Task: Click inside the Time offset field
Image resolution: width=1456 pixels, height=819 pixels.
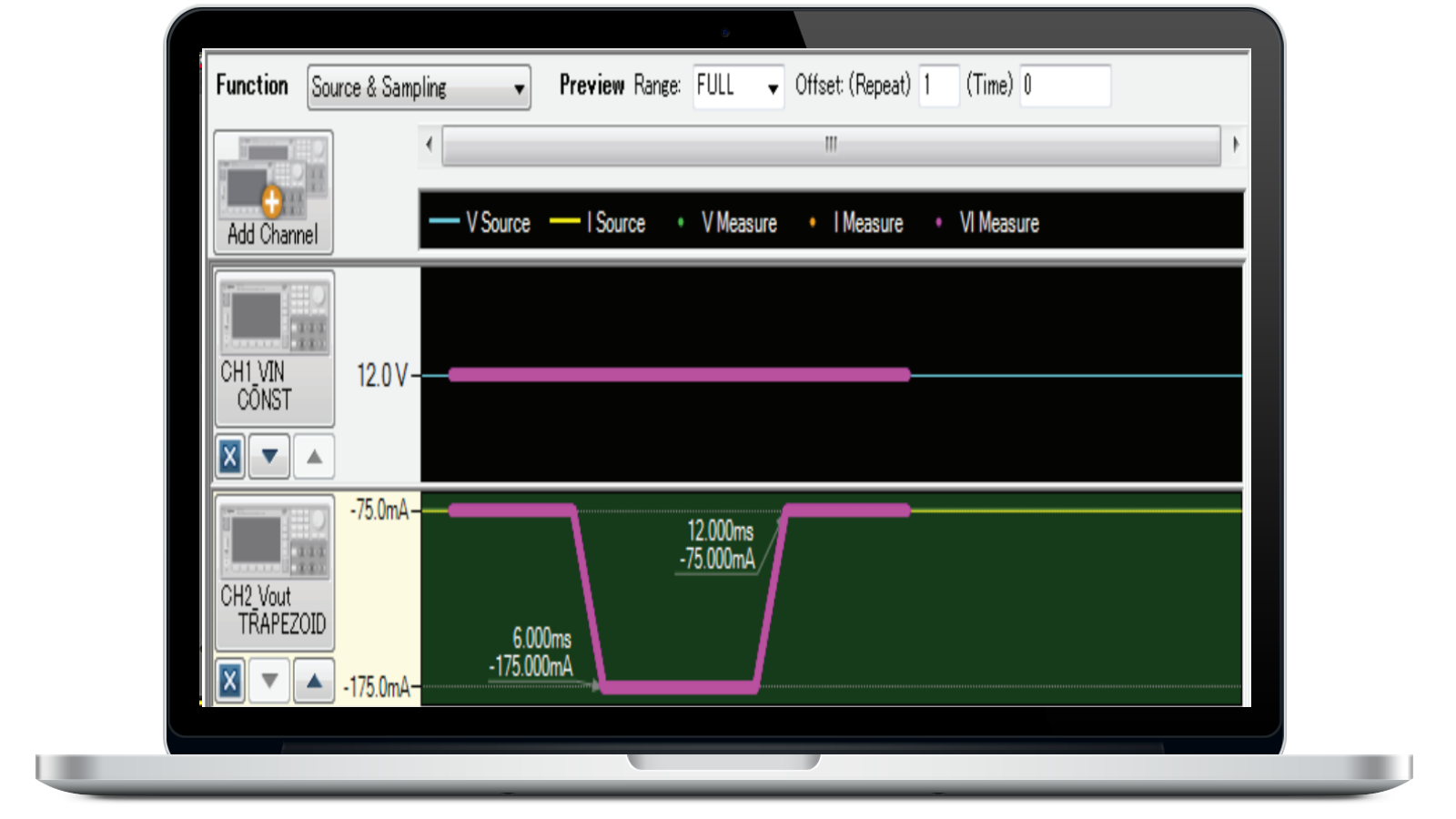Action: 1065,86
